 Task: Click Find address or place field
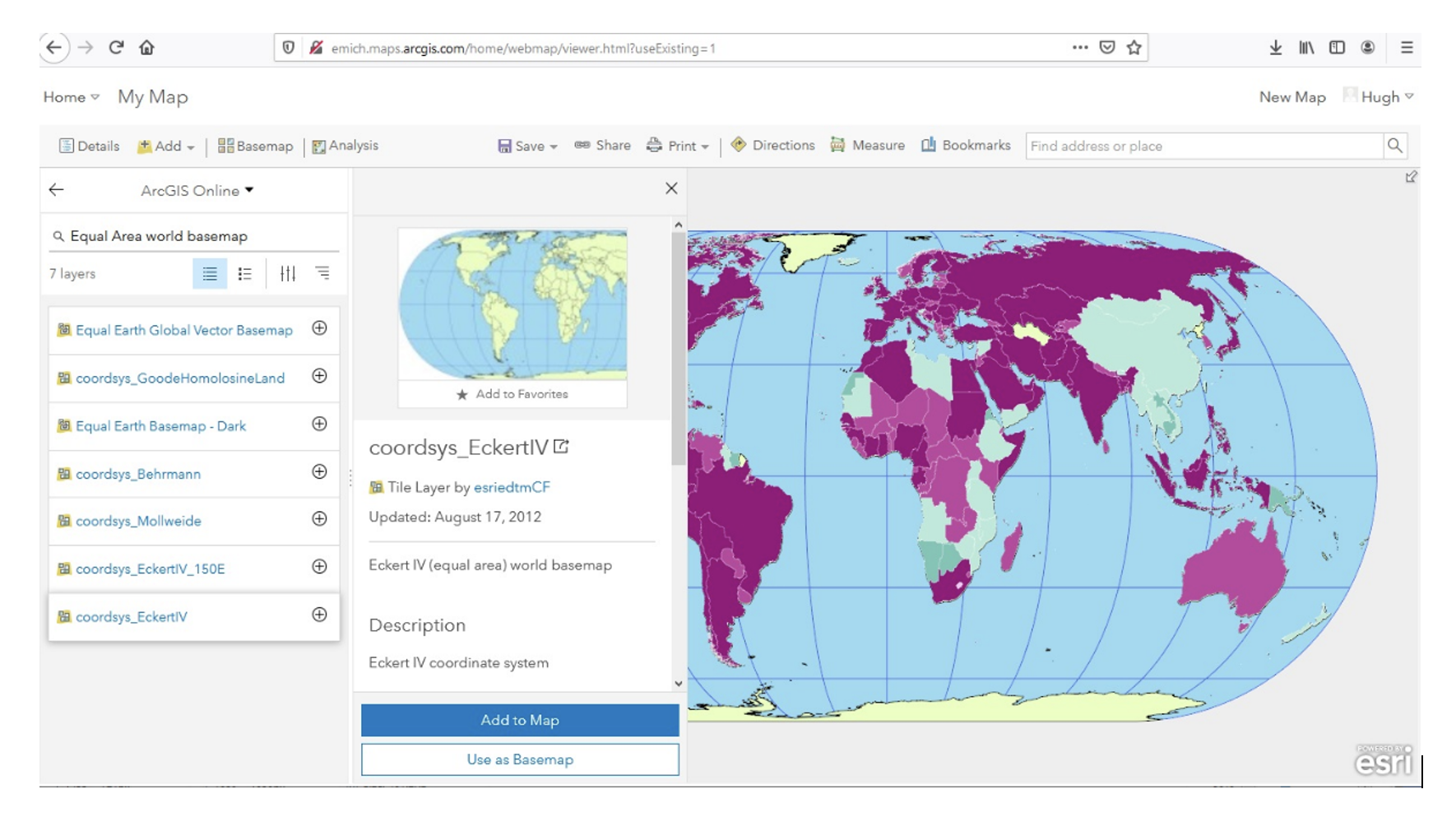tap(1204, 146)
